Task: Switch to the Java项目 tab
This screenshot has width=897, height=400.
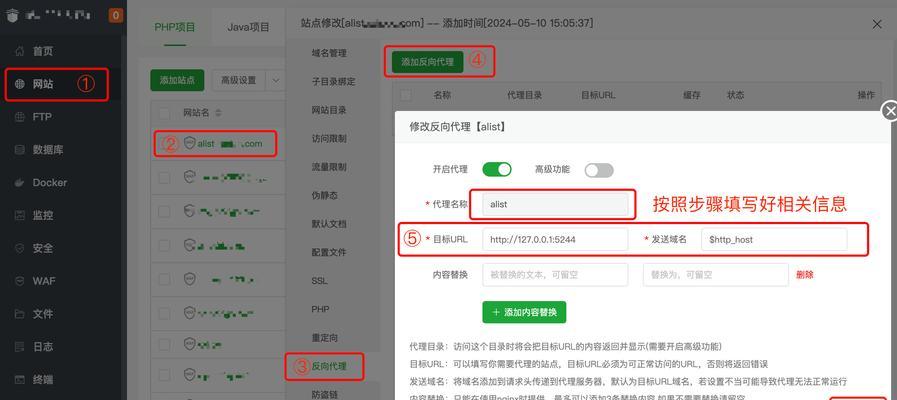Action: 248,27
